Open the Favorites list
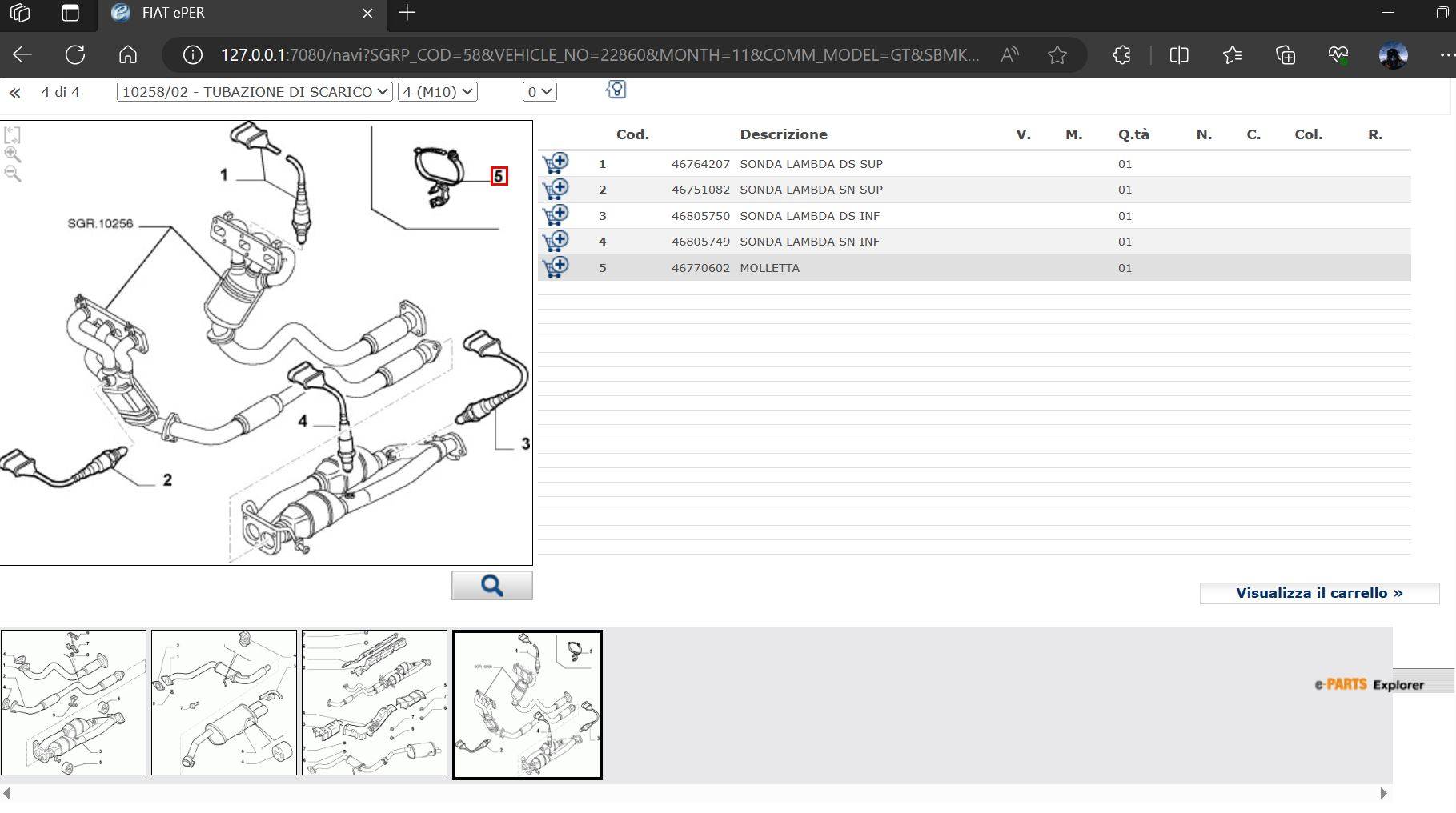Screen dimensions: 1456x813 point(1233,54)
